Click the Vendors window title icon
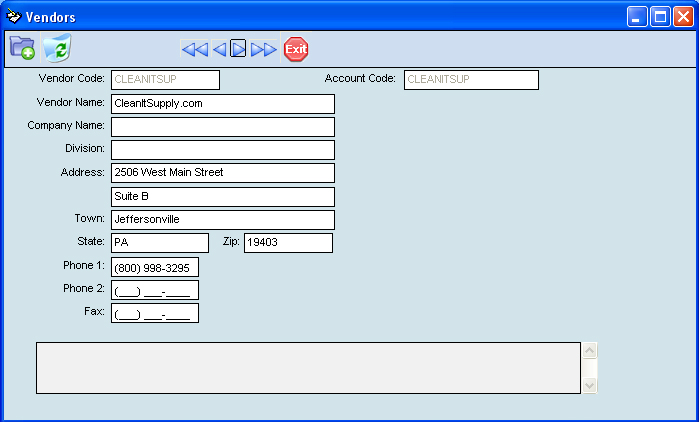Image resolution: width=699 pixels, height=422 pixels. (x=14, y=16)
